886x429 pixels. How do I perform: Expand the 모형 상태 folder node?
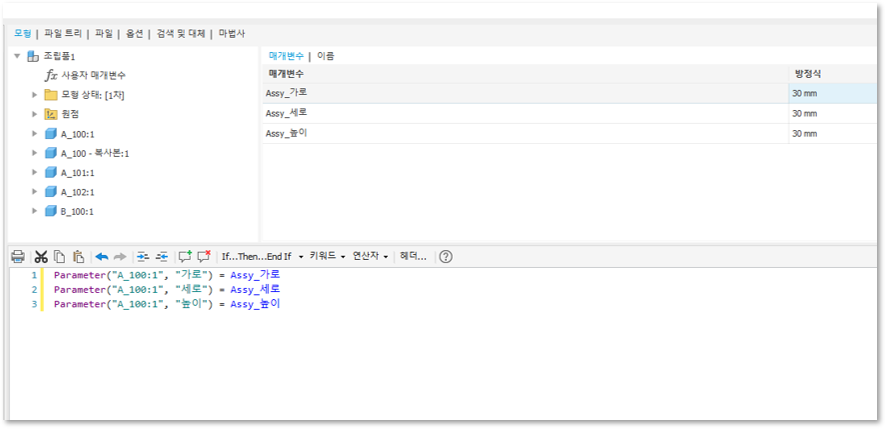point(35,95)
